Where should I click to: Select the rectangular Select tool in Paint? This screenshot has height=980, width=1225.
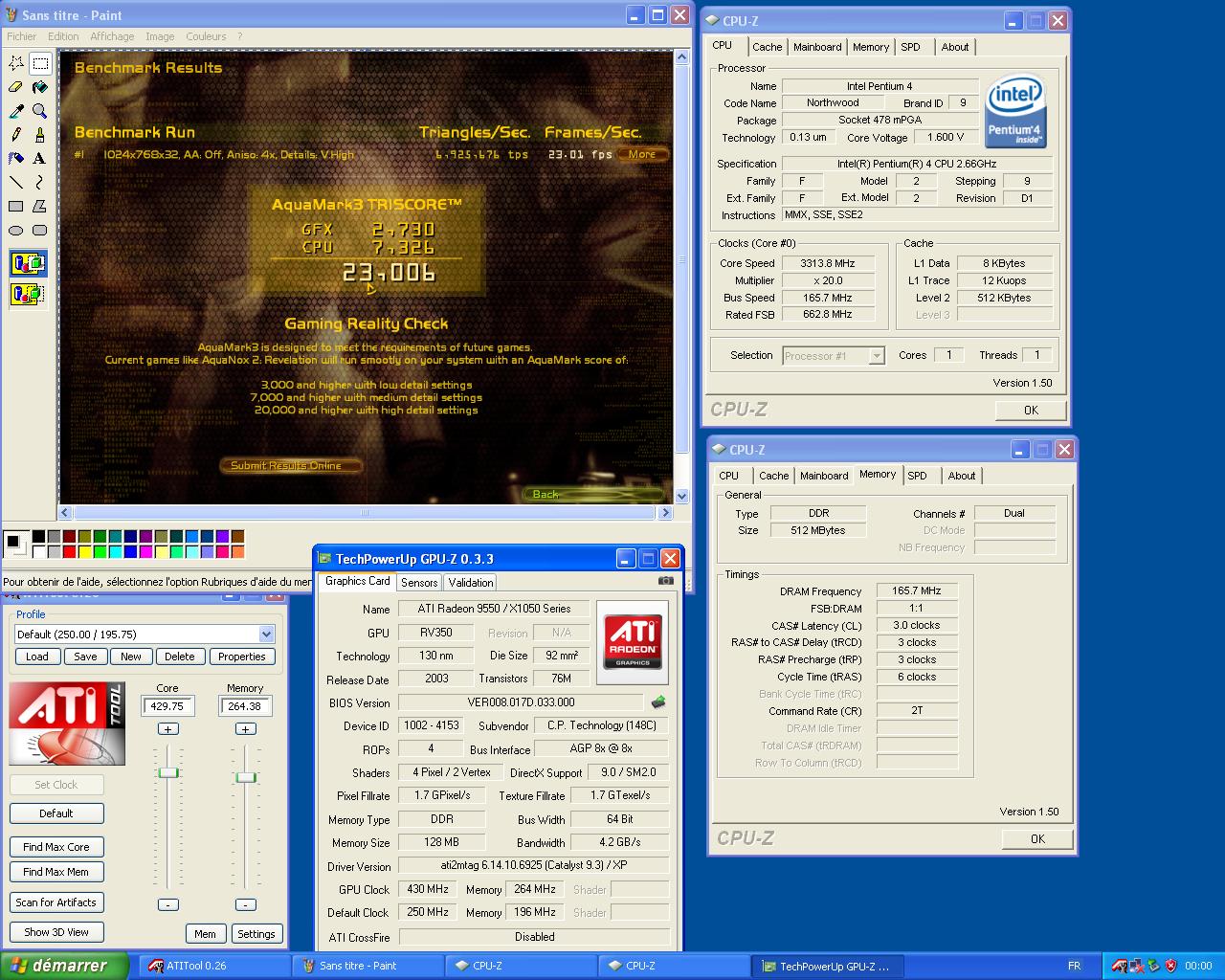pyautogui.click(x=40, y=63)
